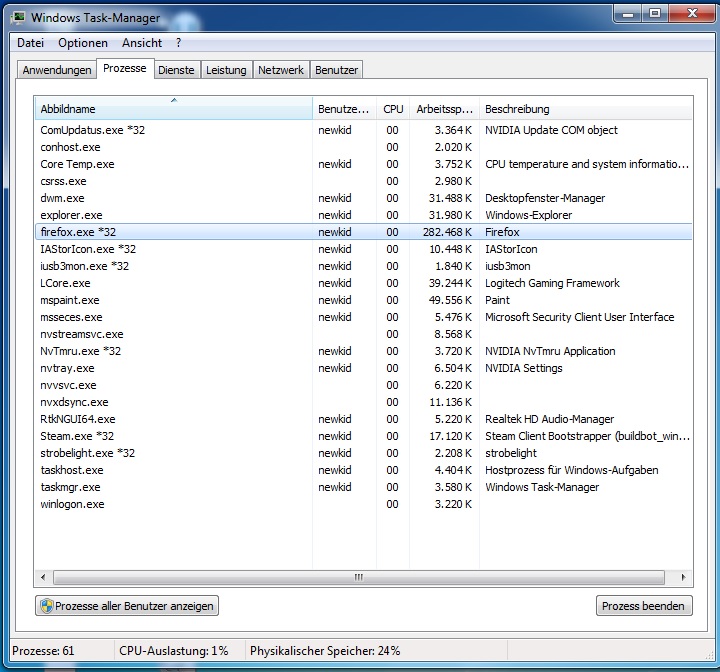Select the explorer.exe process
The width and height of the screenshot is (720, 672).
click(x=364, y=215)
